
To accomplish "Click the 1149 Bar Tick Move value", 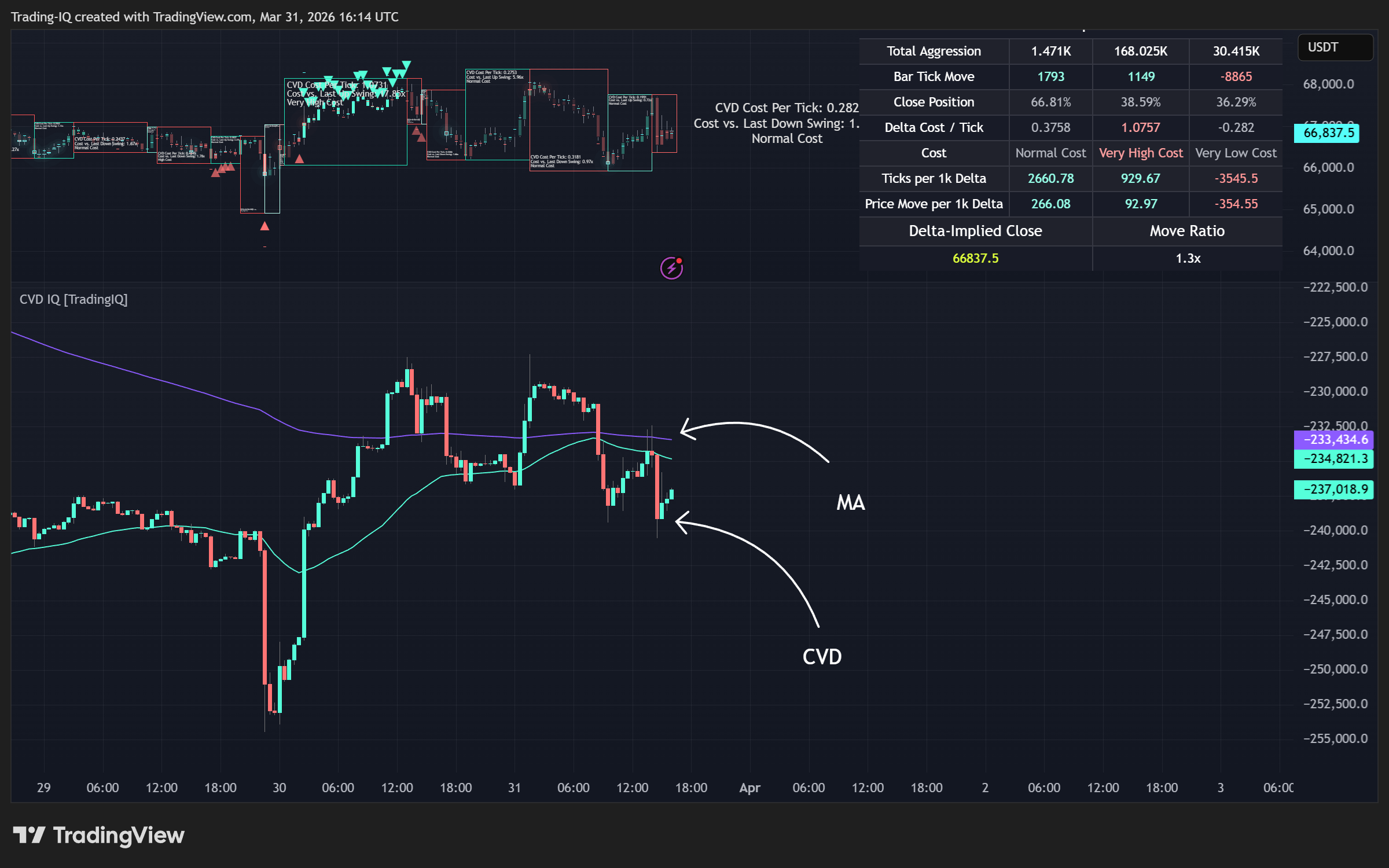I will click(x=1140, y=76).
